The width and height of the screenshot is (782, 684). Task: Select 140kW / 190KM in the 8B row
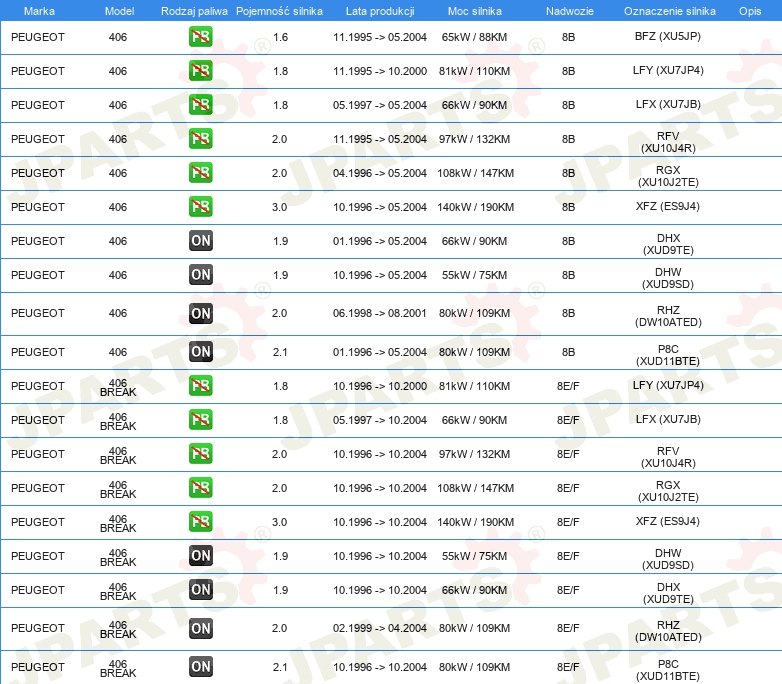point(475,207)
